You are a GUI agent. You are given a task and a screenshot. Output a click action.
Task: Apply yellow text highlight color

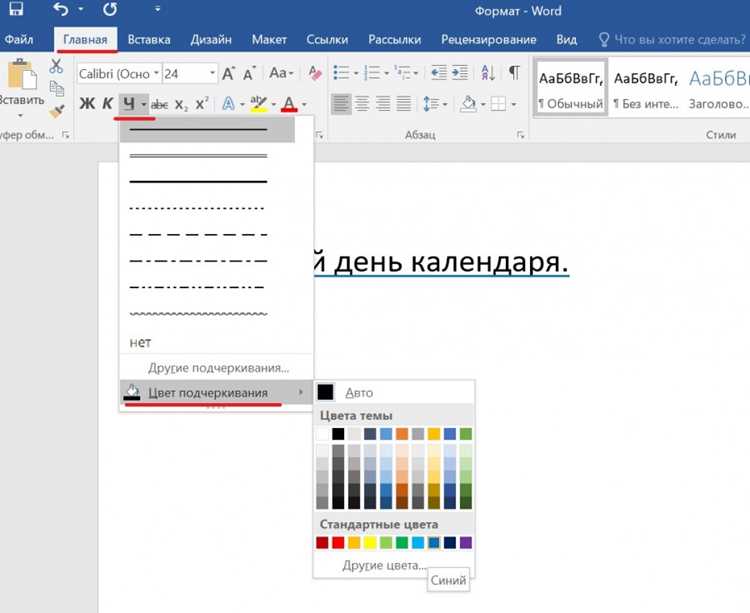click(259, 104)
